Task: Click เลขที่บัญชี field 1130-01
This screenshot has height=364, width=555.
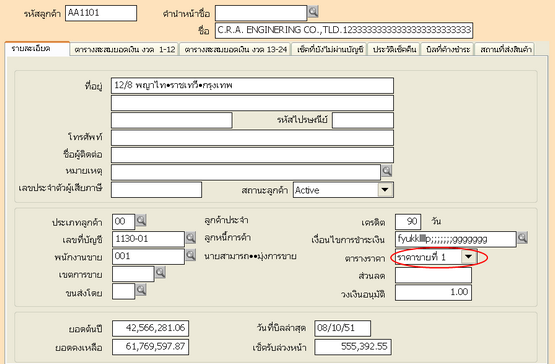Action: 148,239
